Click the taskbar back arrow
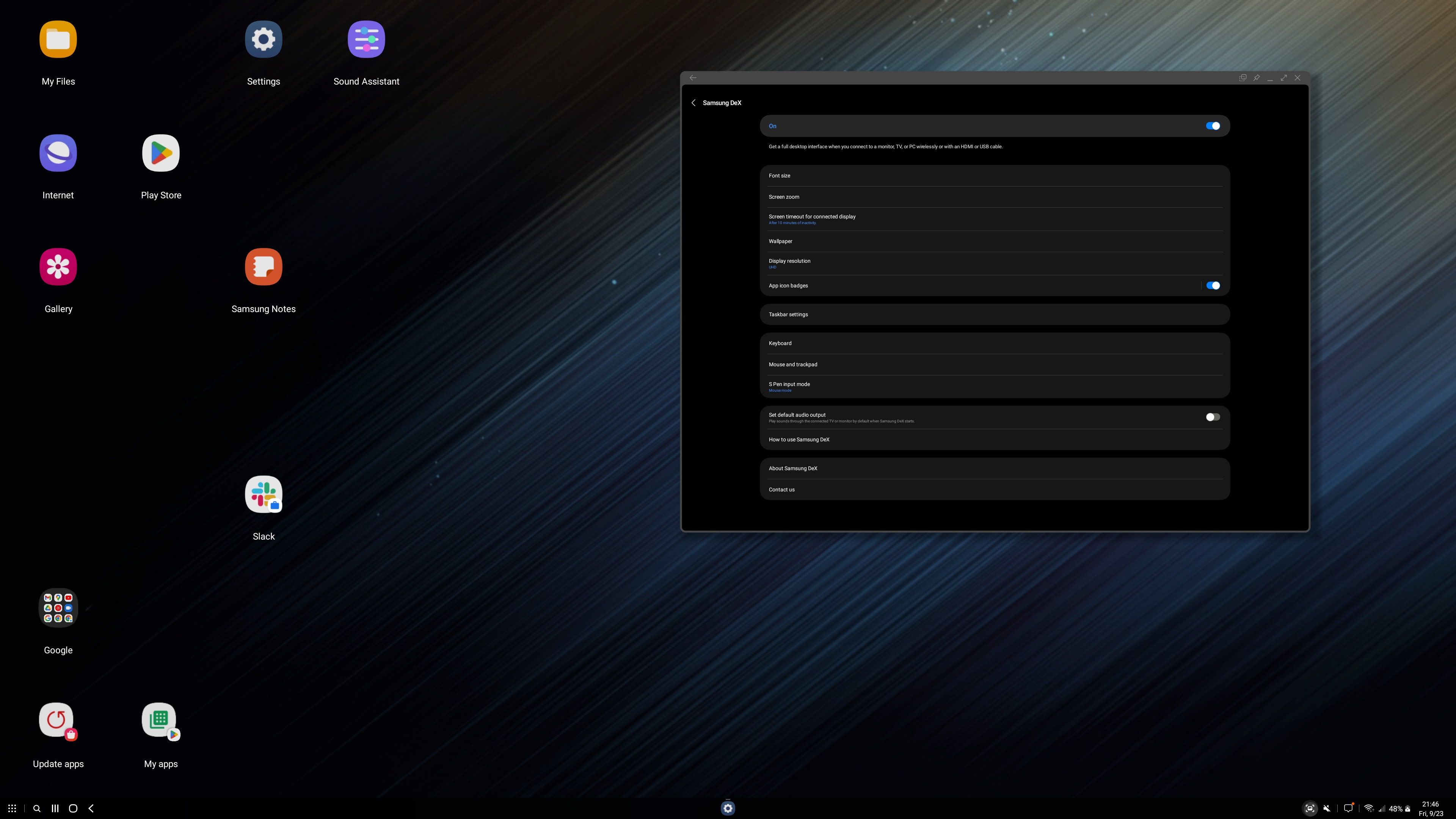Viewport: 1456px width, 819px height. (91, 808)
